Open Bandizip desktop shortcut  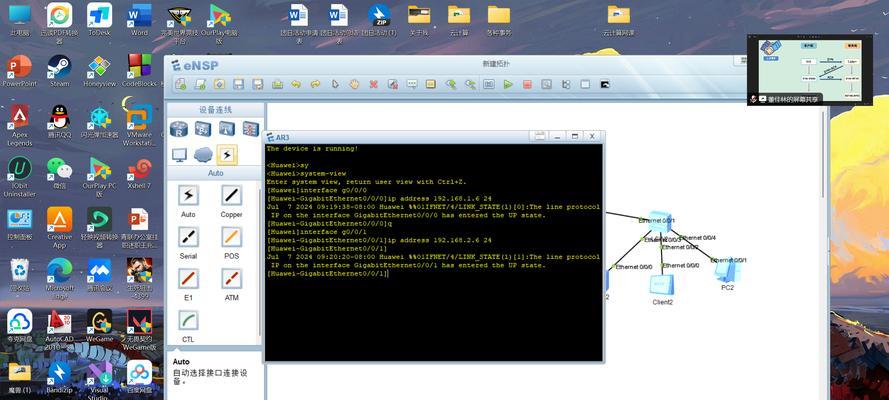60,377
